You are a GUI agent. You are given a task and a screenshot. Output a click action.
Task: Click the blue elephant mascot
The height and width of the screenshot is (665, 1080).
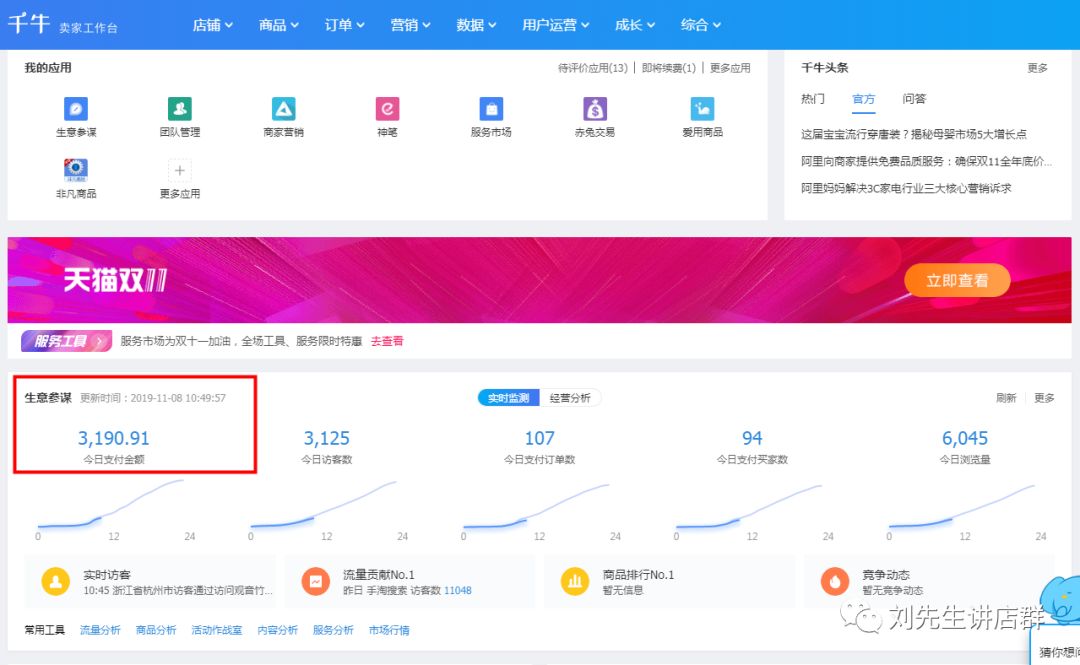click(x=1059, y=600)
